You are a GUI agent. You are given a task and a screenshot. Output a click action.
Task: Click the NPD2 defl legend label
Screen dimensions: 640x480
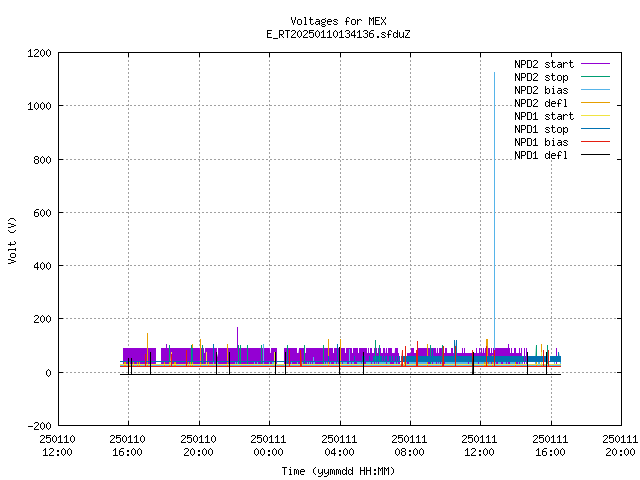point(541,103)
